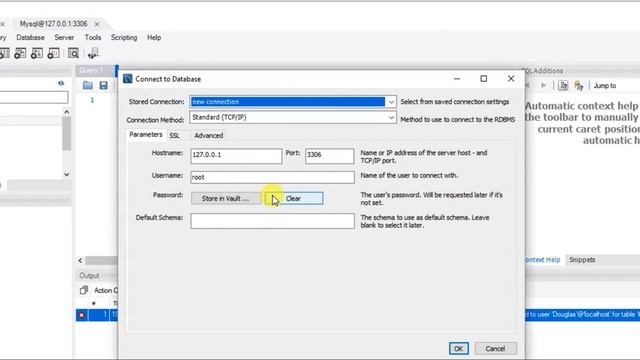Open the Server menu
640x360 pixels.
click(x=64, y=38)
